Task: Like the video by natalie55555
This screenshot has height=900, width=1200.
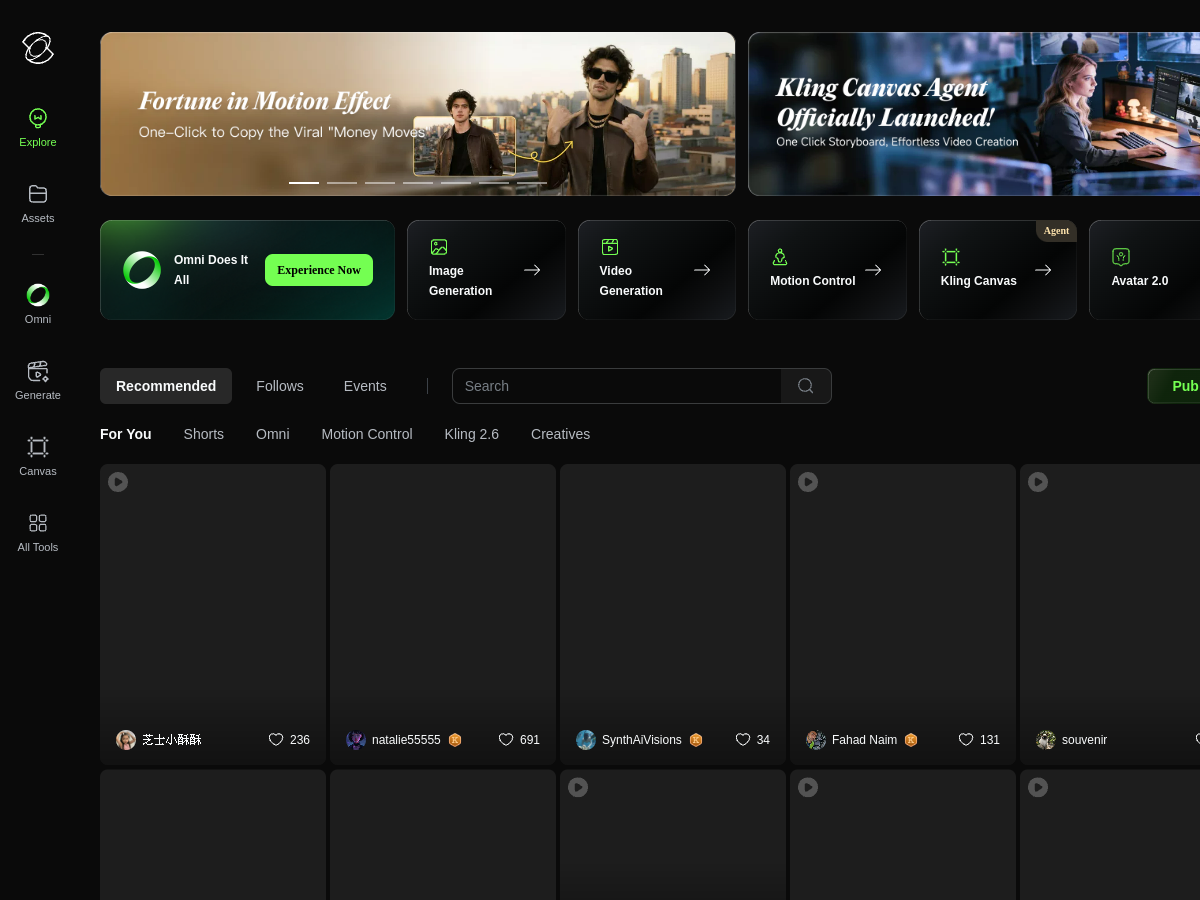Action: click(x=506, y=740)
